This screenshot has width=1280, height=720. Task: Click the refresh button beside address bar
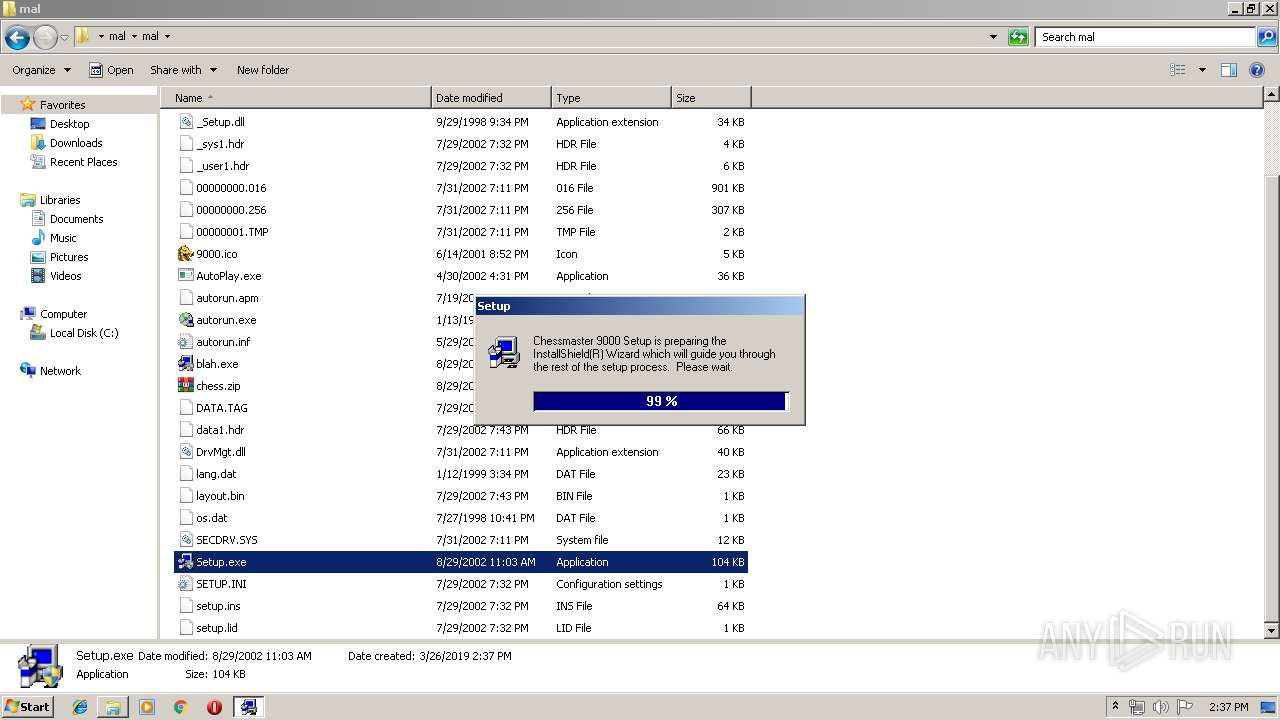click(1018, 37)
